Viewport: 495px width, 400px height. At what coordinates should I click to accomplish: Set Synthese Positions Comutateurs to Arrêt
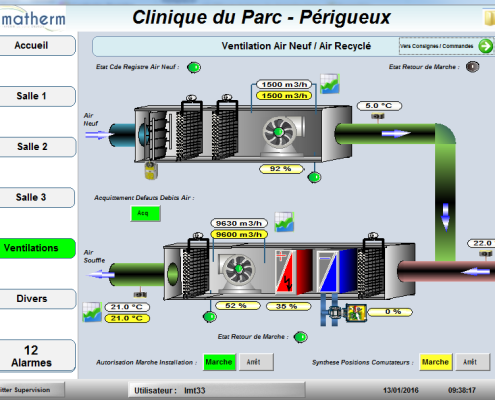[472, 362]
